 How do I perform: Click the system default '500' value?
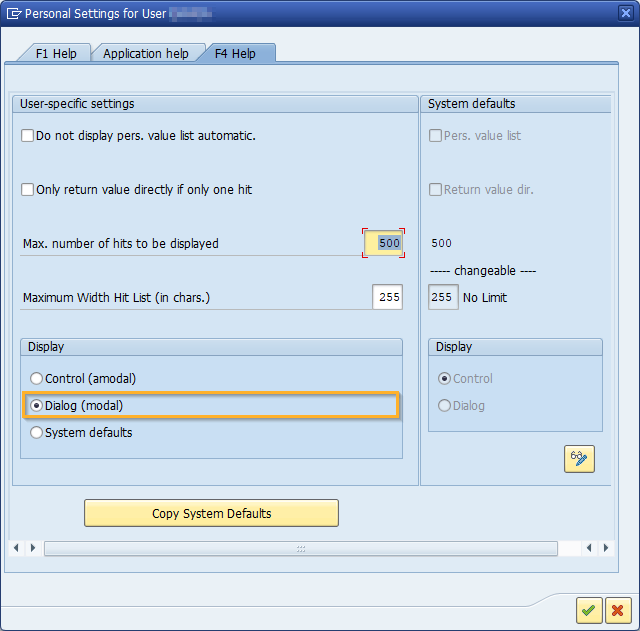click(x=441, y=243)
